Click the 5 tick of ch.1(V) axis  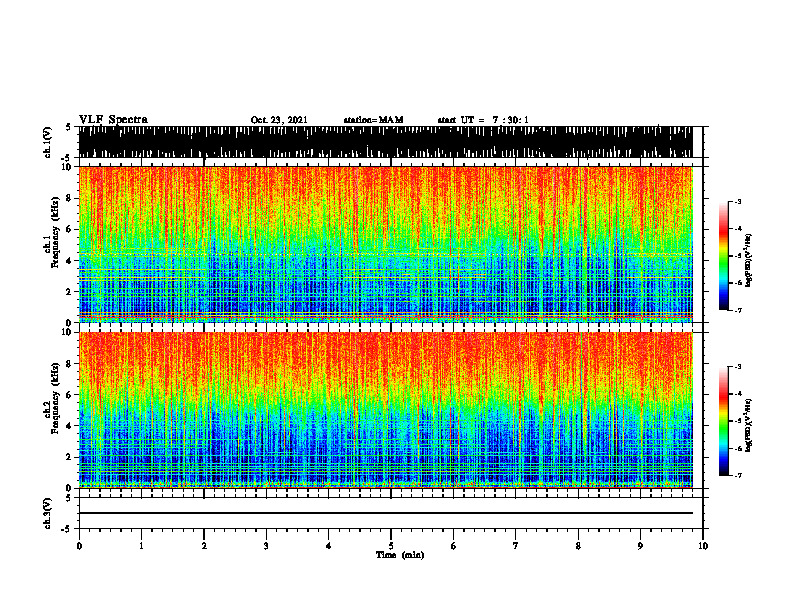68,128
